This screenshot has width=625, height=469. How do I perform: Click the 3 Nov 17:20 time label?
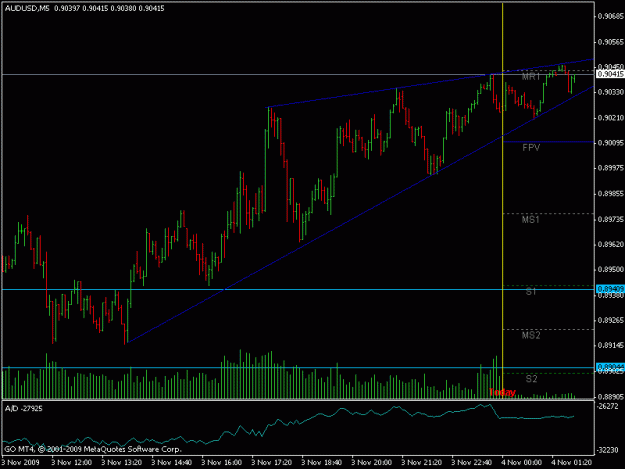click(272, 463)
